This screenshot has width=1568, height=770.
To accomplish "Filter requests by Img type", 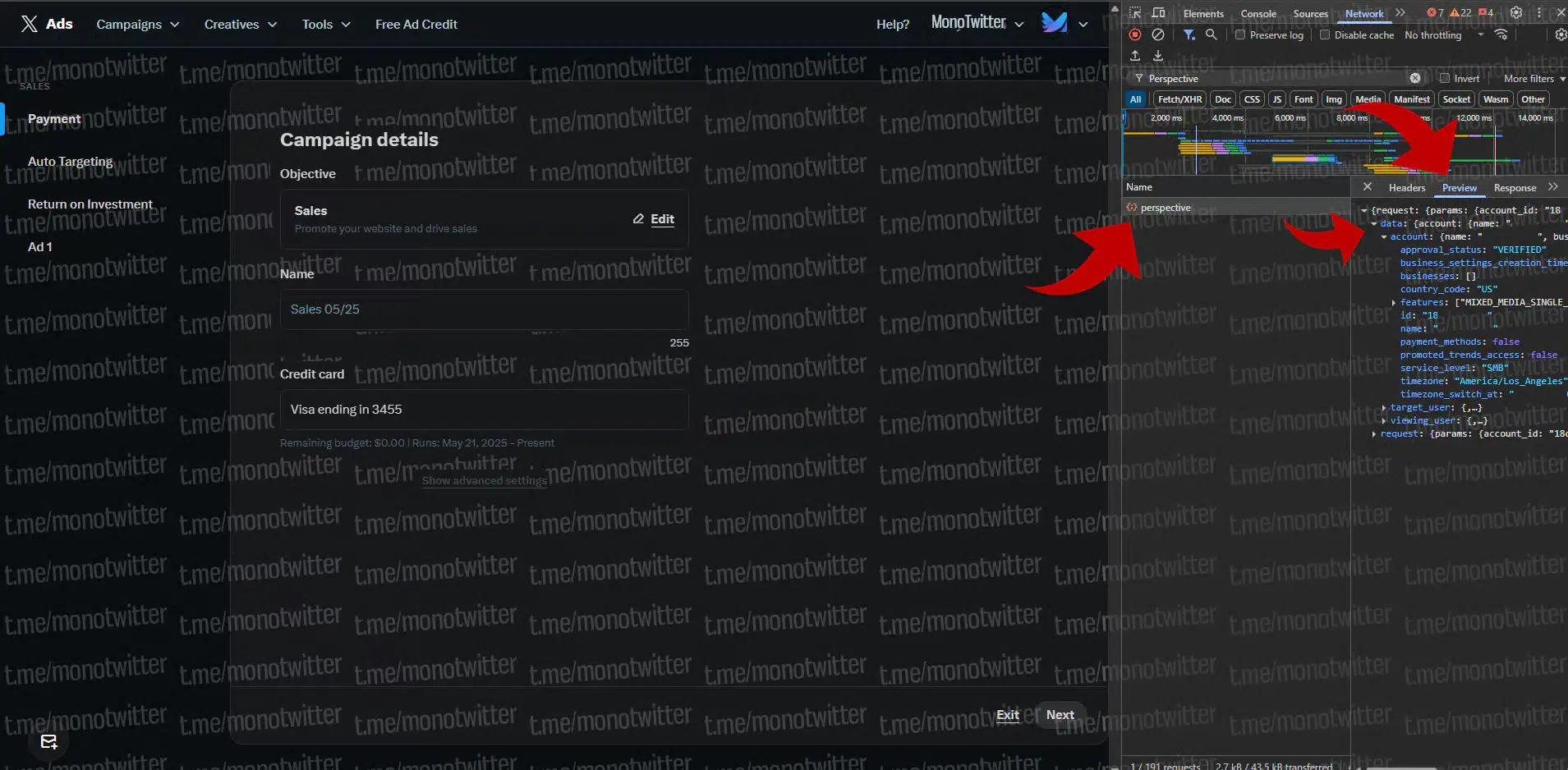I will [1334, 99].
